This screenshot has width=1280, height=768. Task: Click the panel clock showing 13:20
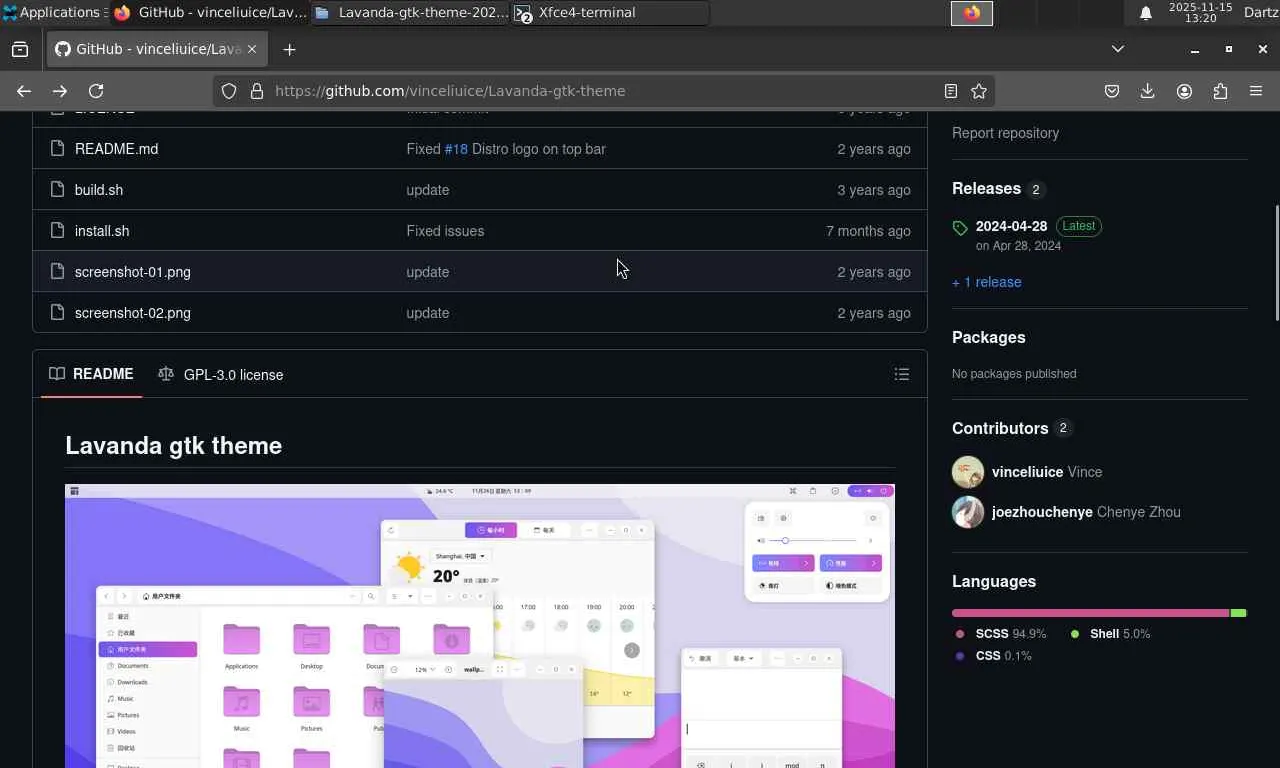coord(1200,13)
